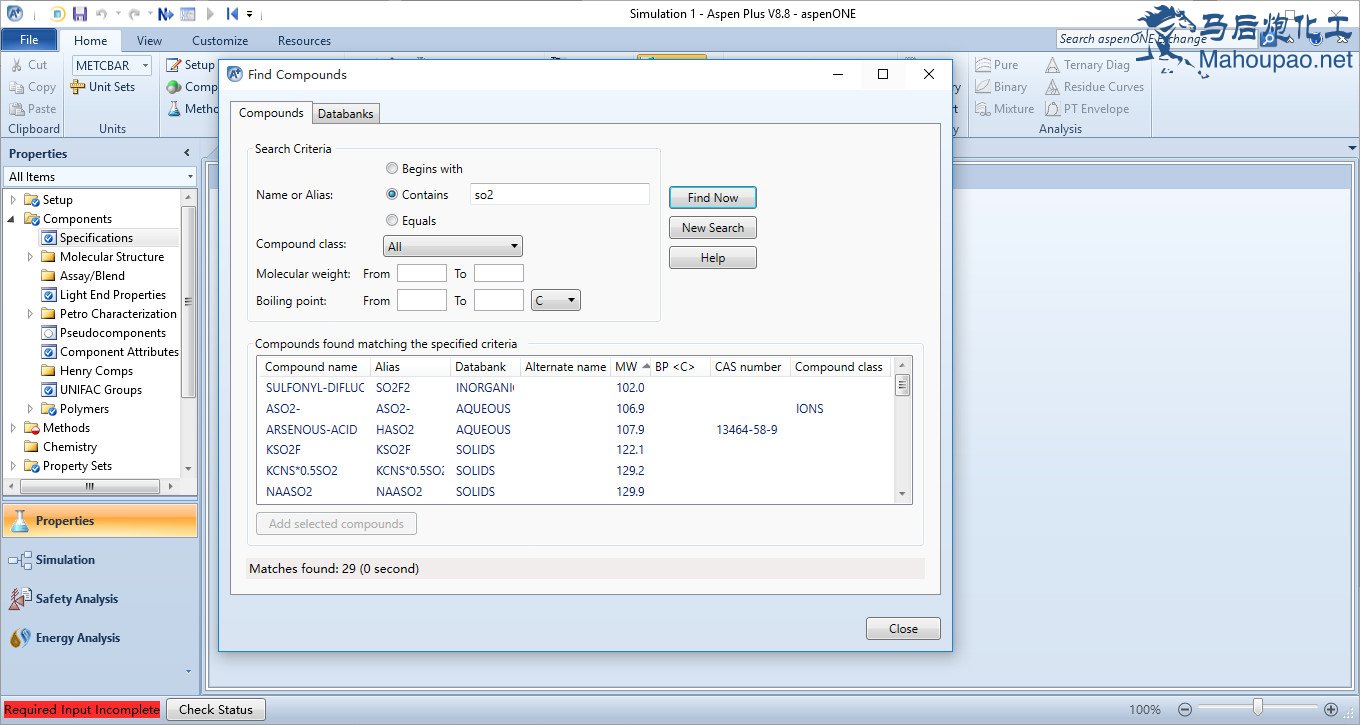This screenshot has width=1360, height=725.
Task: Click the Check Status button
Action: pyautogui.click(x=215, y=710)
